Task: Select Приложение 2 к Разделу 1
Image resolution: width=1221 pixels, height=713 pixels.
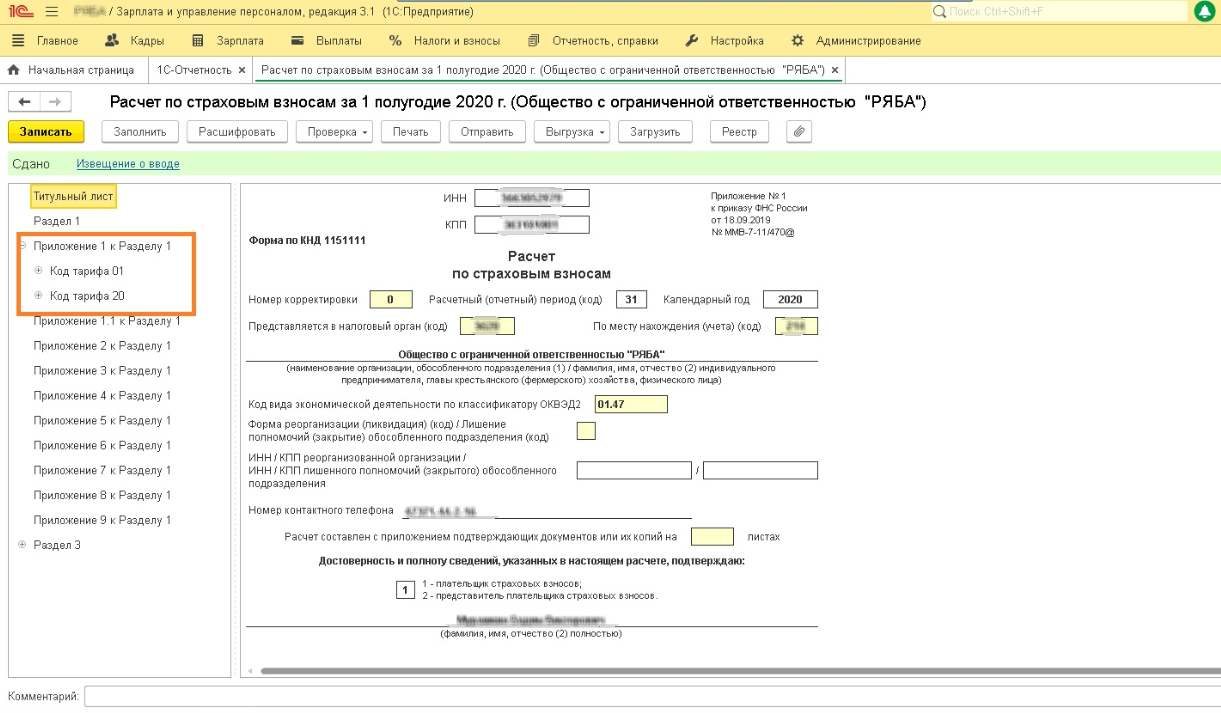Action: [x=102, y=346]
